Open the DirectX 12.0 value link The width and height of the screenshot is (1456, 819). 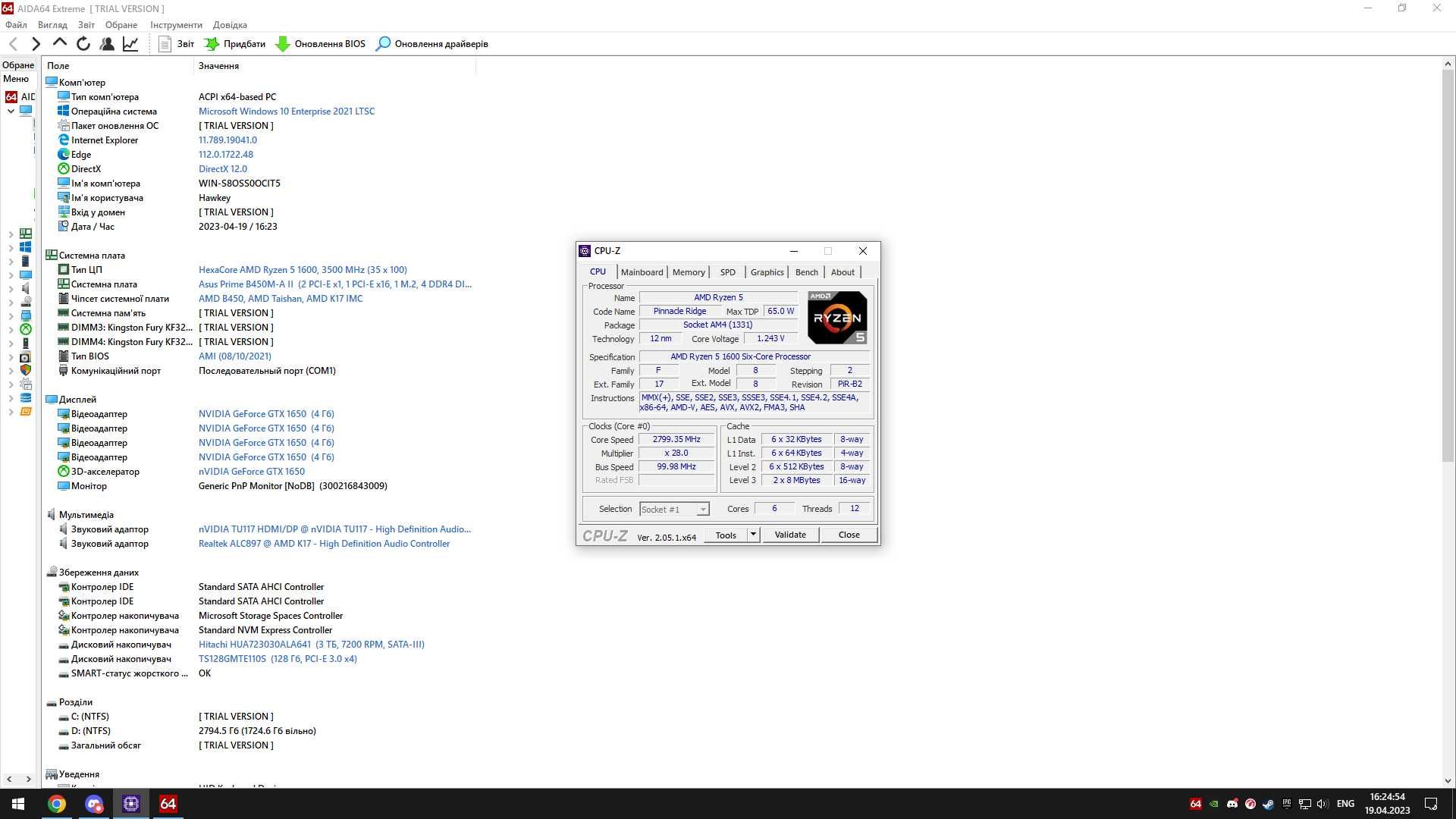tap(222, 169)
